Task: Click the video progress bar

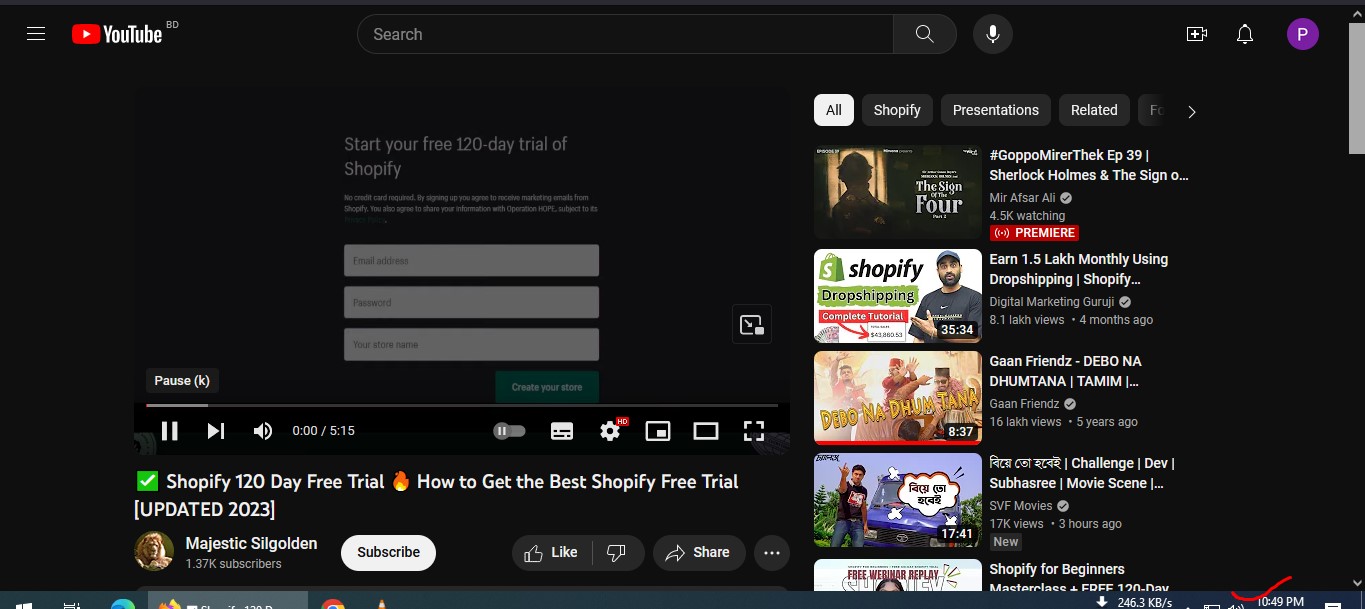Action: click(461, 405)
